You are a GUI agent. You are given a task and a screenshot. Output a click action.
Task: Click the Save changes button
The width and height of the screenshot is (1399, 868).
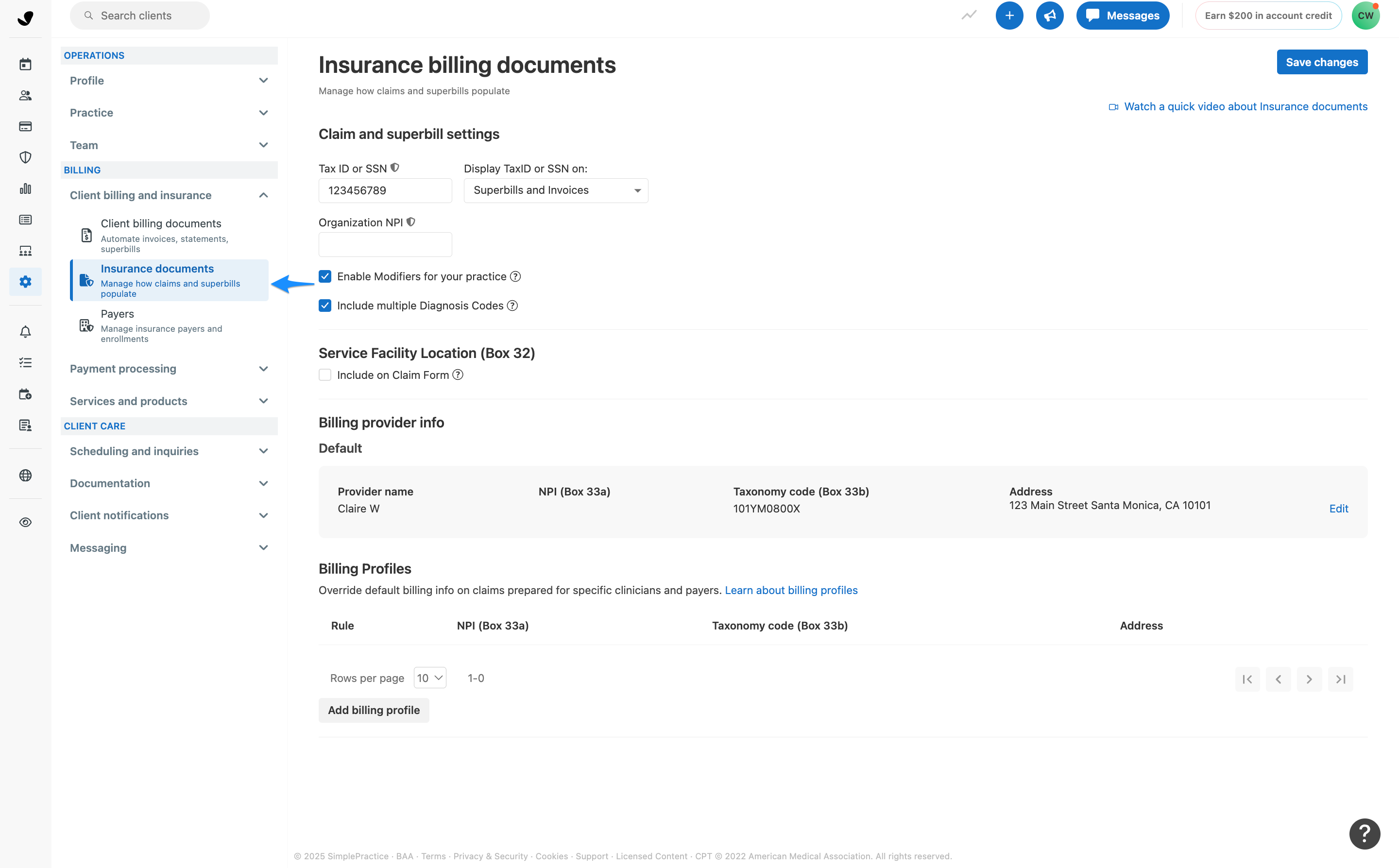(1321, 62)
